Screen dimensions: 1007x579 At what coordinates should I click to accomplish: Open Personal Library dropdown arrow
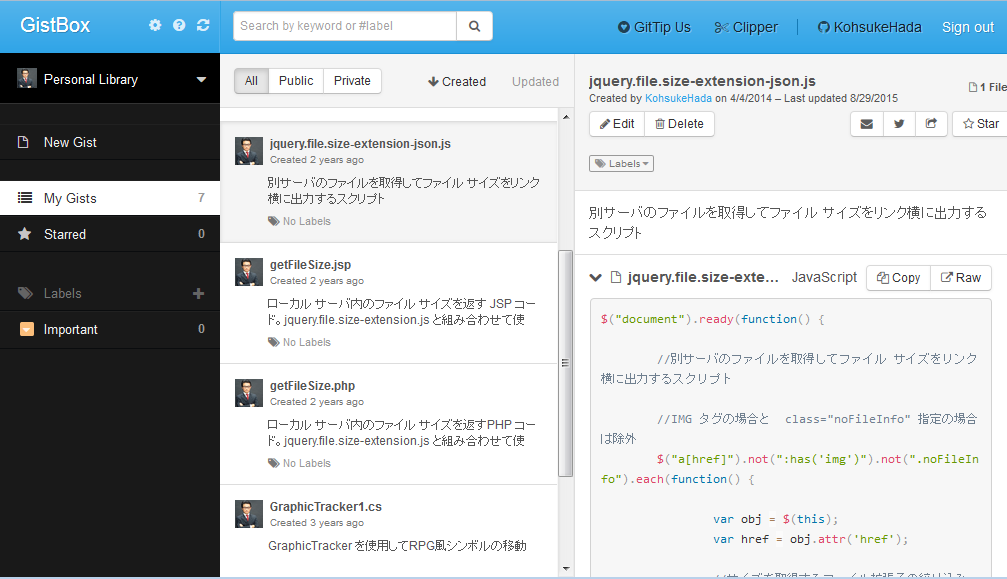(x=201, y=80)
